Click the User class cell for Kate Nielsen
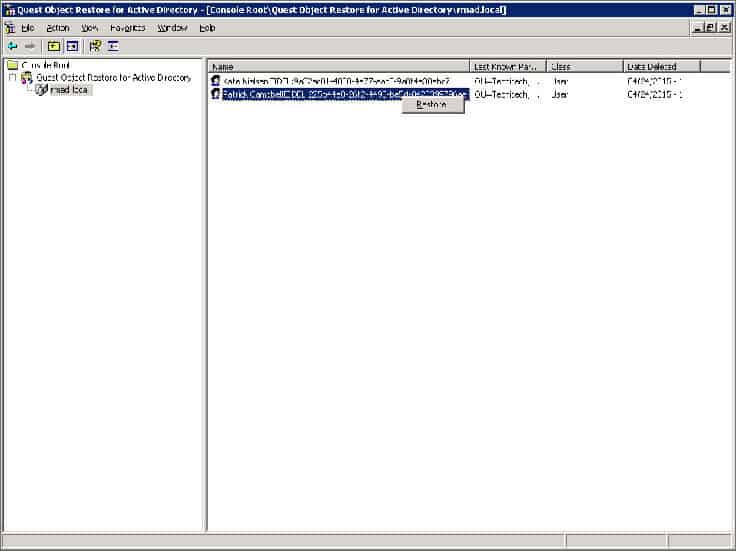Image resolution: width=736 pixels, height=551 pixels. pos(560,81)
